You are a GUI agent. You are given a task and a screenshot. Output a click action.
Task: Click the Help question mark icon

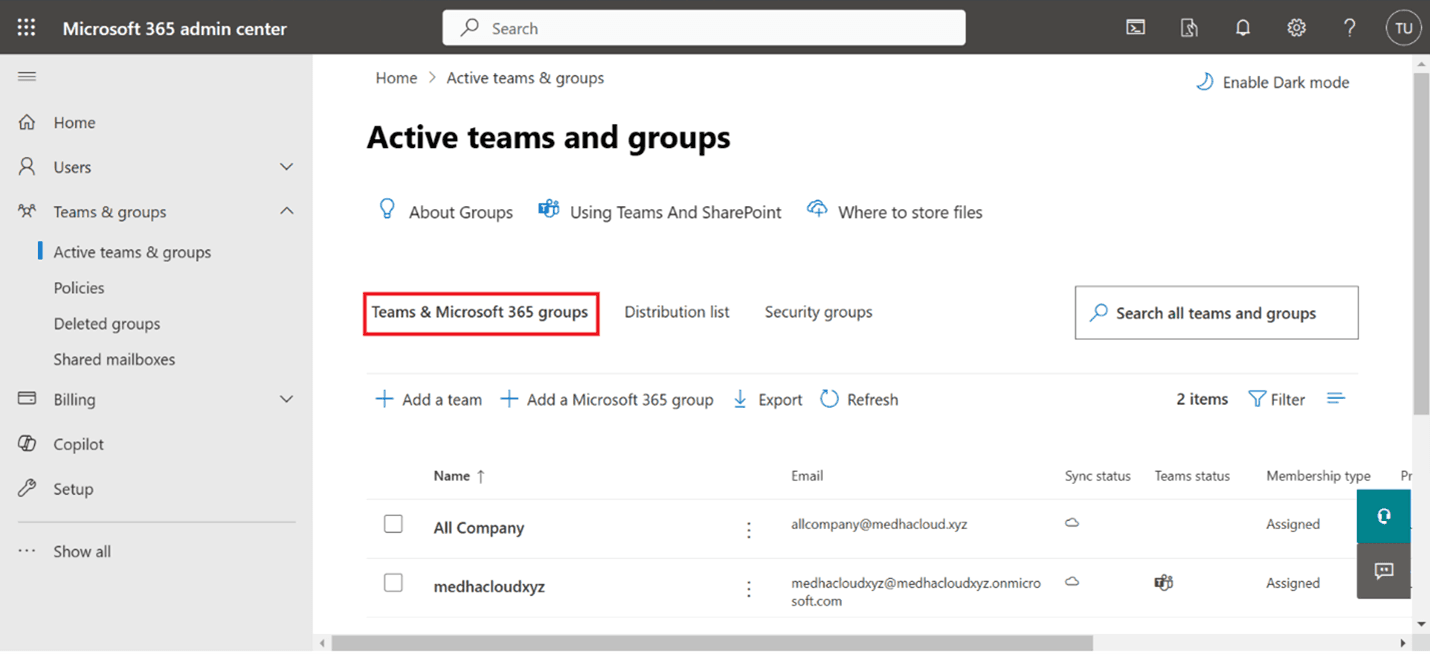pyautogui.click(x=1349, y=27)
